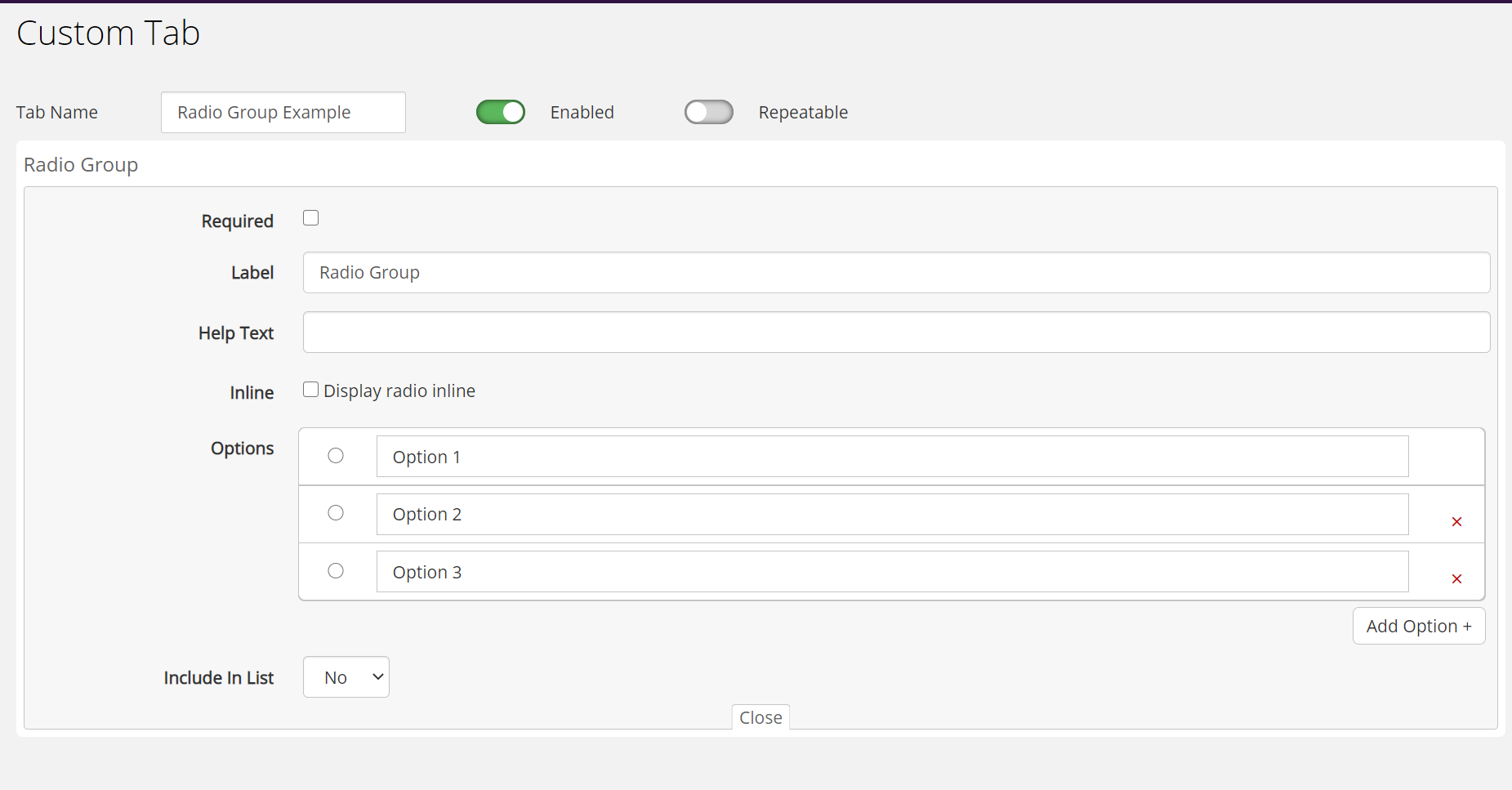Check the Required checkbox
Viewport: 1512px width, 790px height.
tap(310, 217)
